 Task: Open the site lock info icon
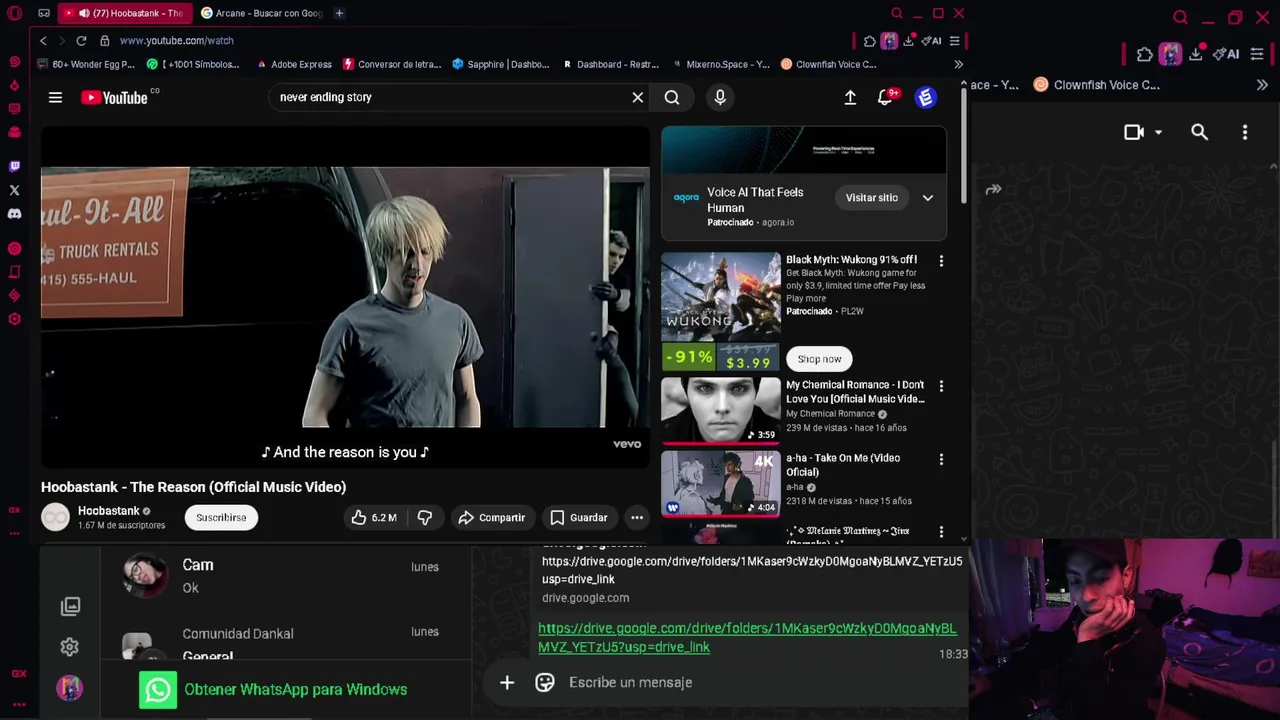pos(105,41)
